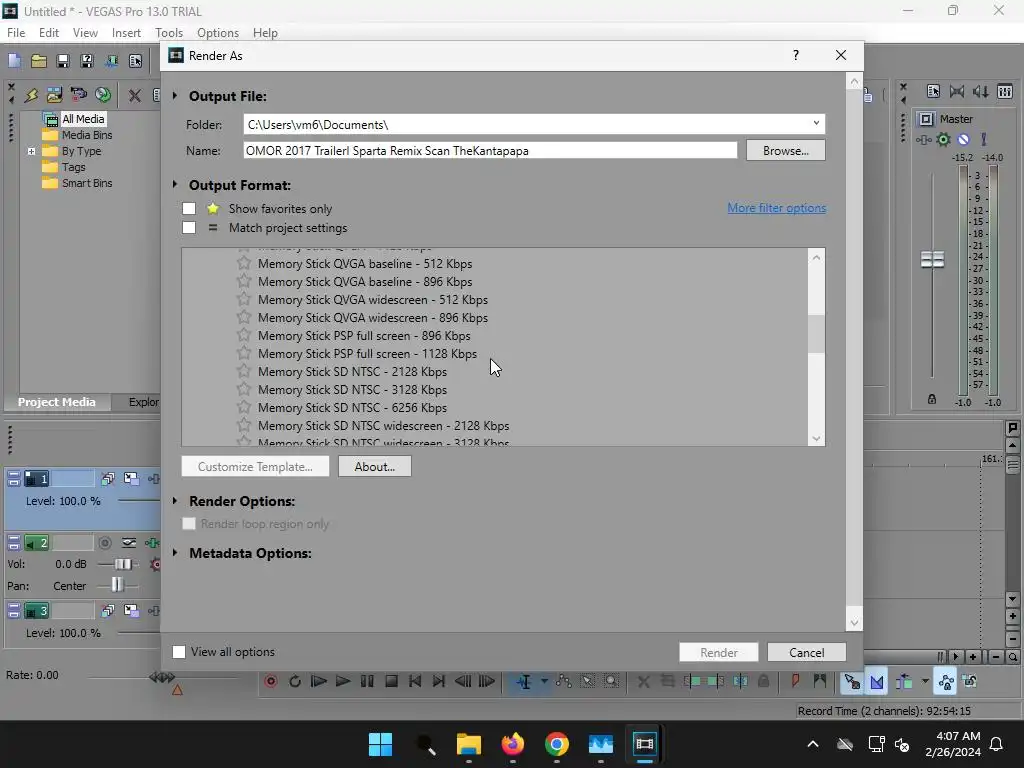Click the About... button
1024x768 pixels.
[x=374, y=466]
